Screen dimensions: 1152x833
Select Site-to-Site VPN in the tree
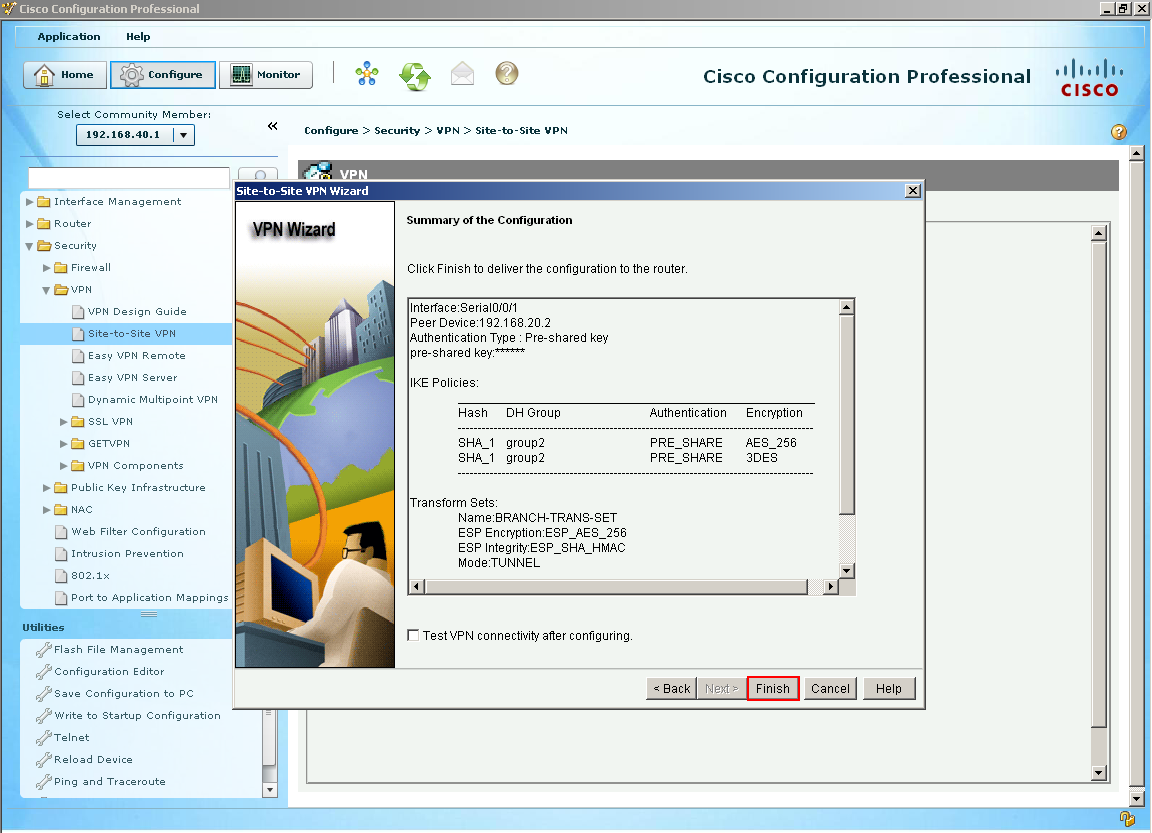132,333
